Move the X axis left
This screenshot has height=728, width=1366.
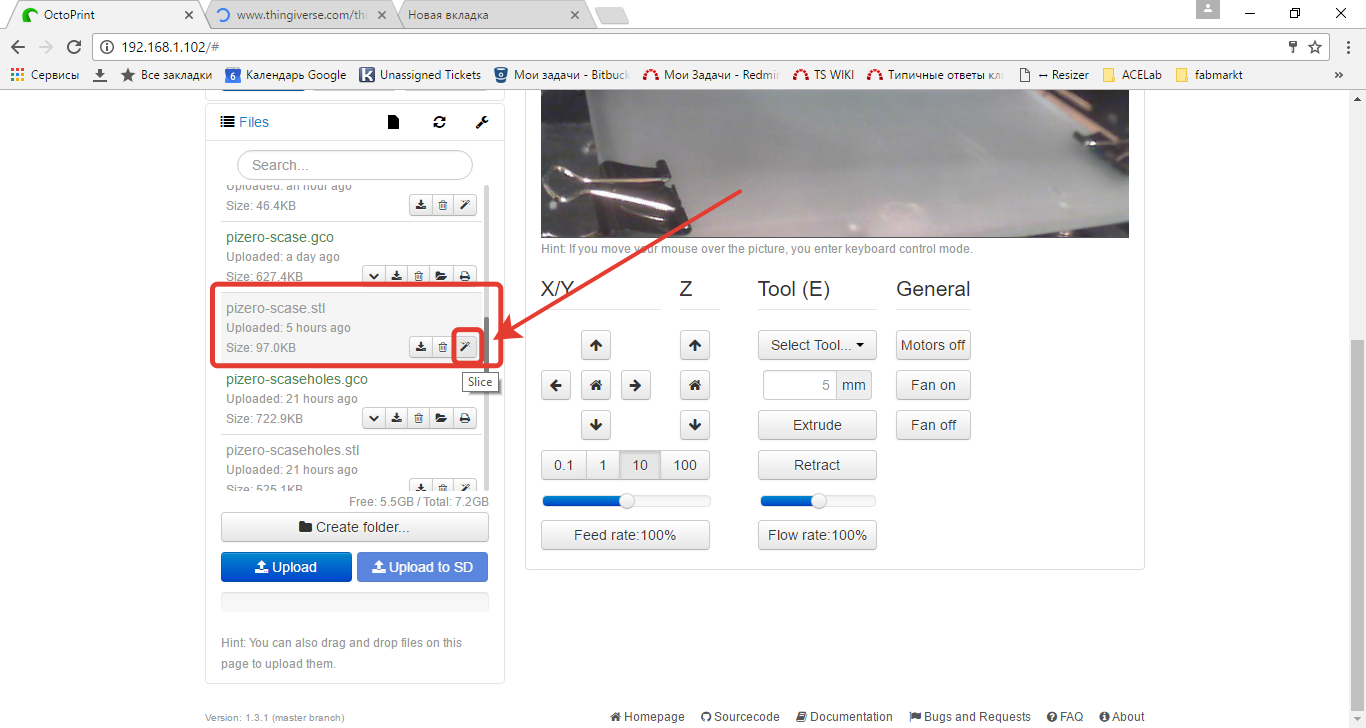click(x=556, y=385)
